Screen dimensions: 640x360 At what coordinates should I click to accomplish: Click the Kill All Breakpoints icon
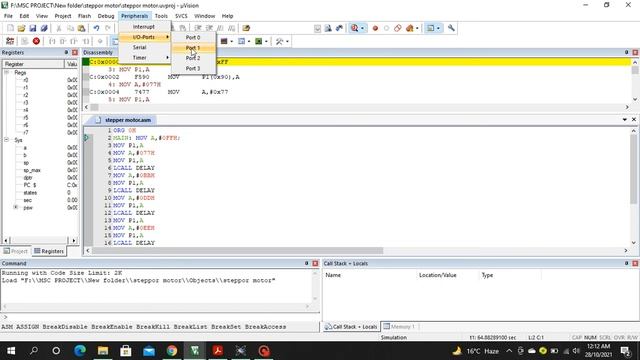coord(409,28)
